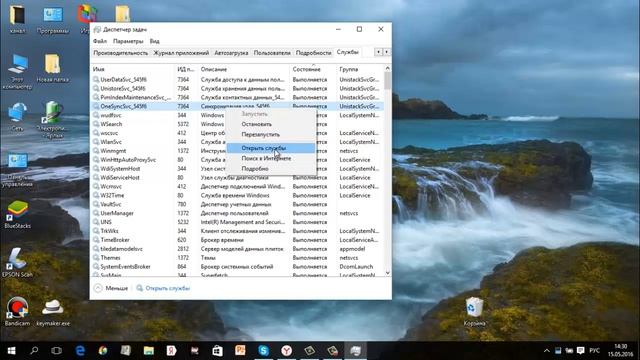Select the Корзина recycle bin icon
The height and width of the screenshot is (360, 640).
coord(474,311)
